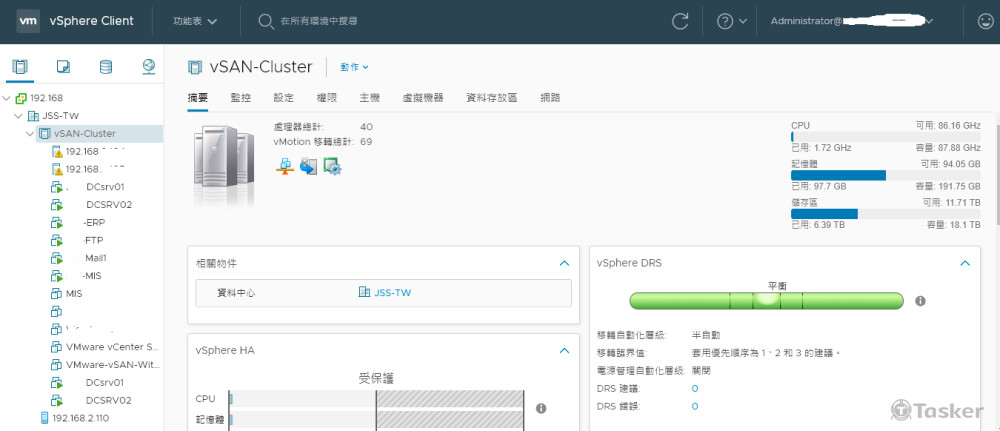This screenshot has height=431, width=1000.
Task: Click the smiley feedback icon
Action: tap(985, 21)
